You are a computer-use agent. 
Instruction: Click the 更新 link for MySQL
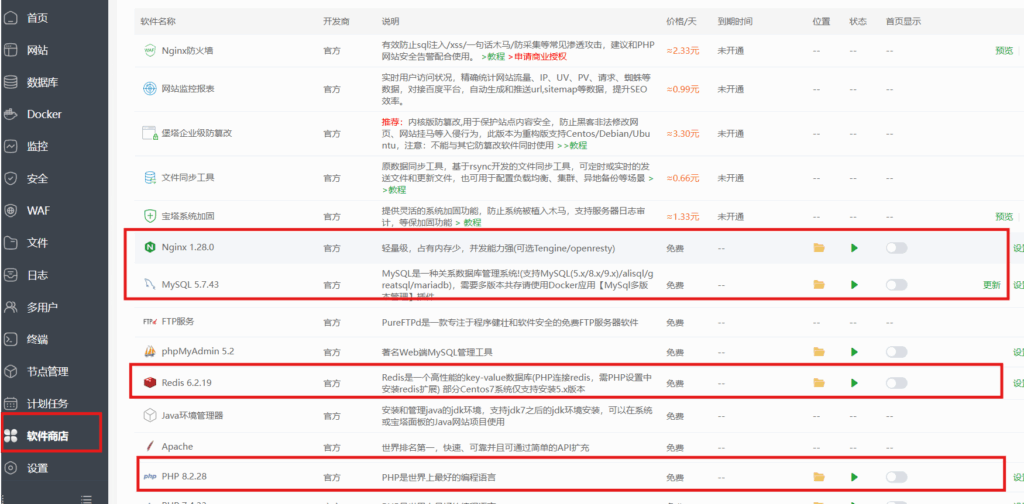coord(991,284)
